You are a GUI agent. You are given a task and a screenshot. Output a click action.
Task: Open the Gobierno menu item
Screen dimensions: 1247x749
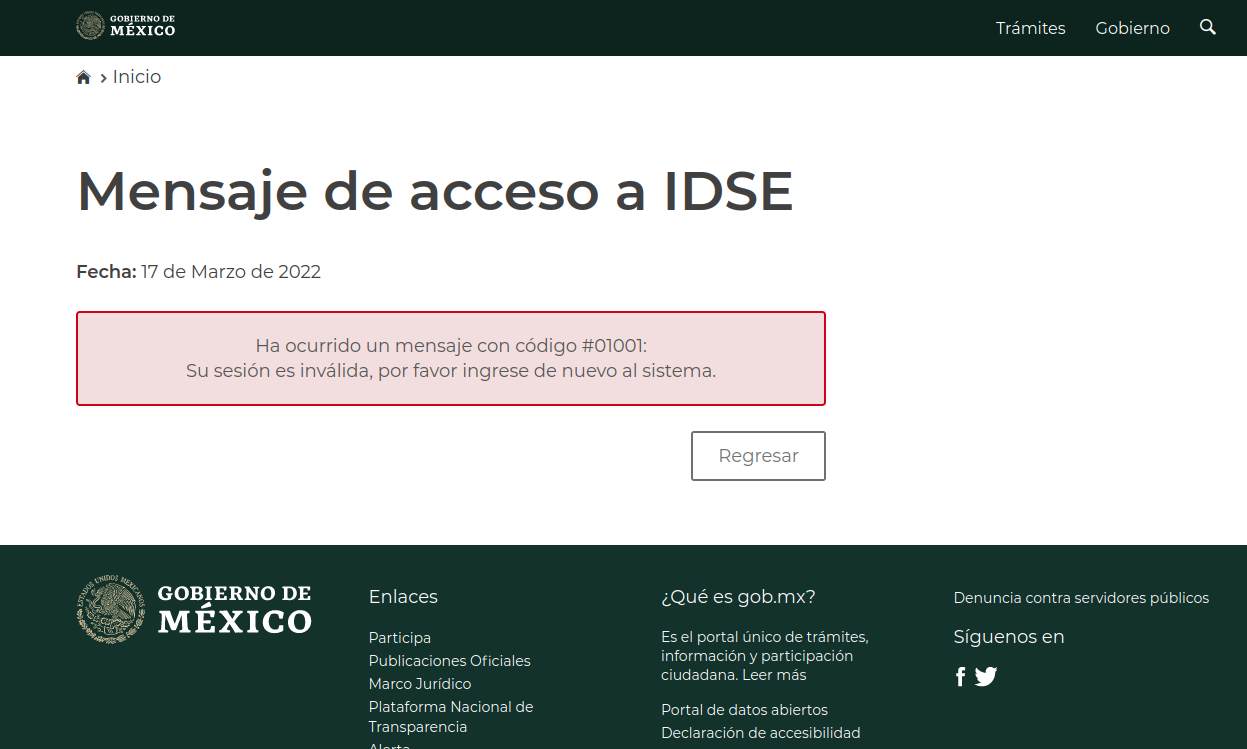[x=1132, y=28]
